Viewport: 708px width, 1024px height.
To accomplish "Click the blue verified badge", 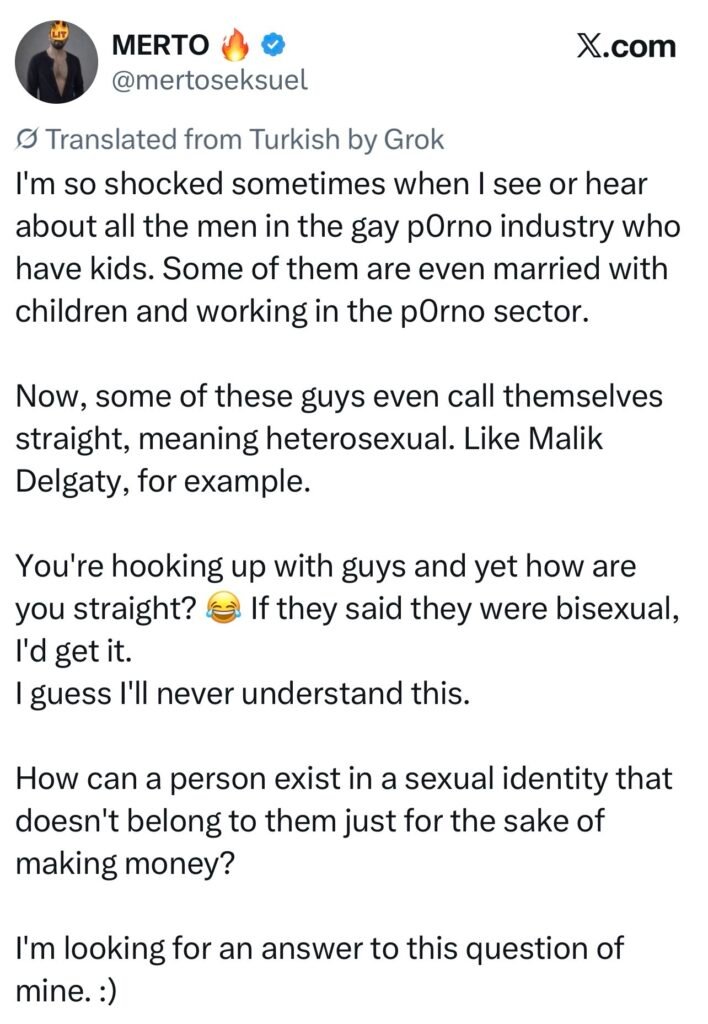I will (273, 45).
